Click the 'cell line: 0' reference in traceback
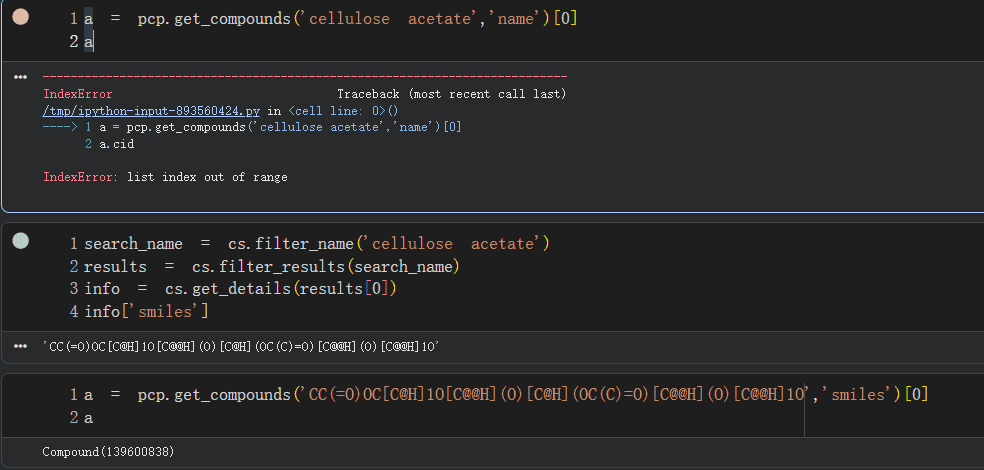The height and width of the screenshot is (470, 984). pos(343,111)
